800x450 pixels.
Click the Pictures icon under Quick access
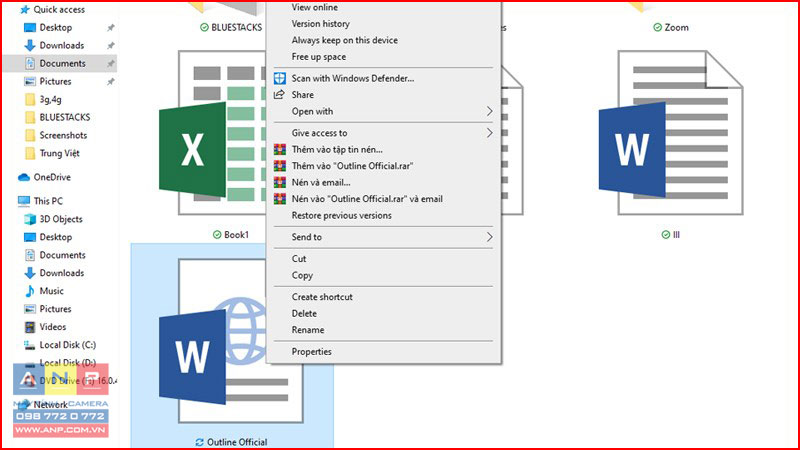(x=30, y=82)
